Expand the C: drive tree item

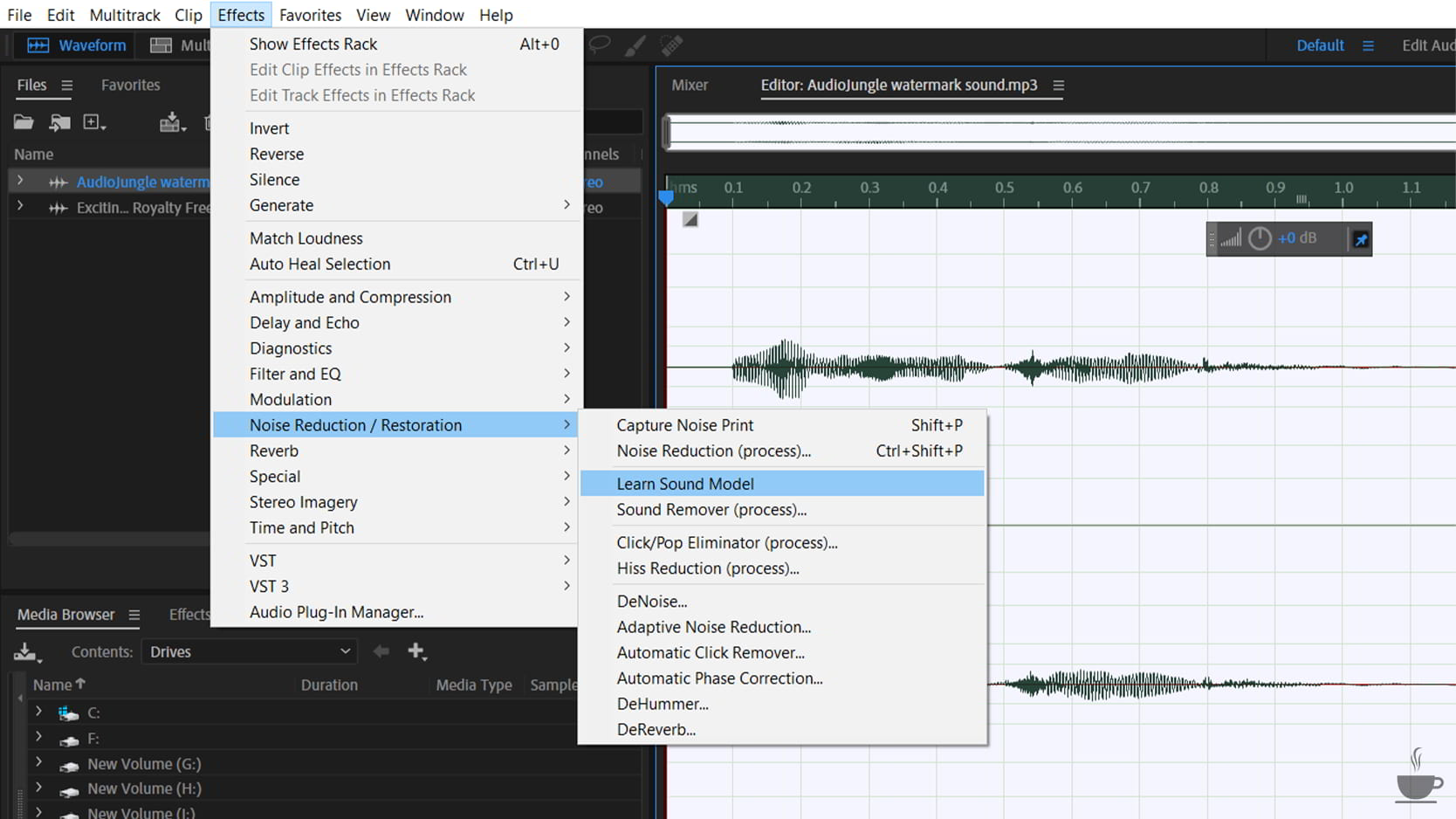(x=38, y=712)
